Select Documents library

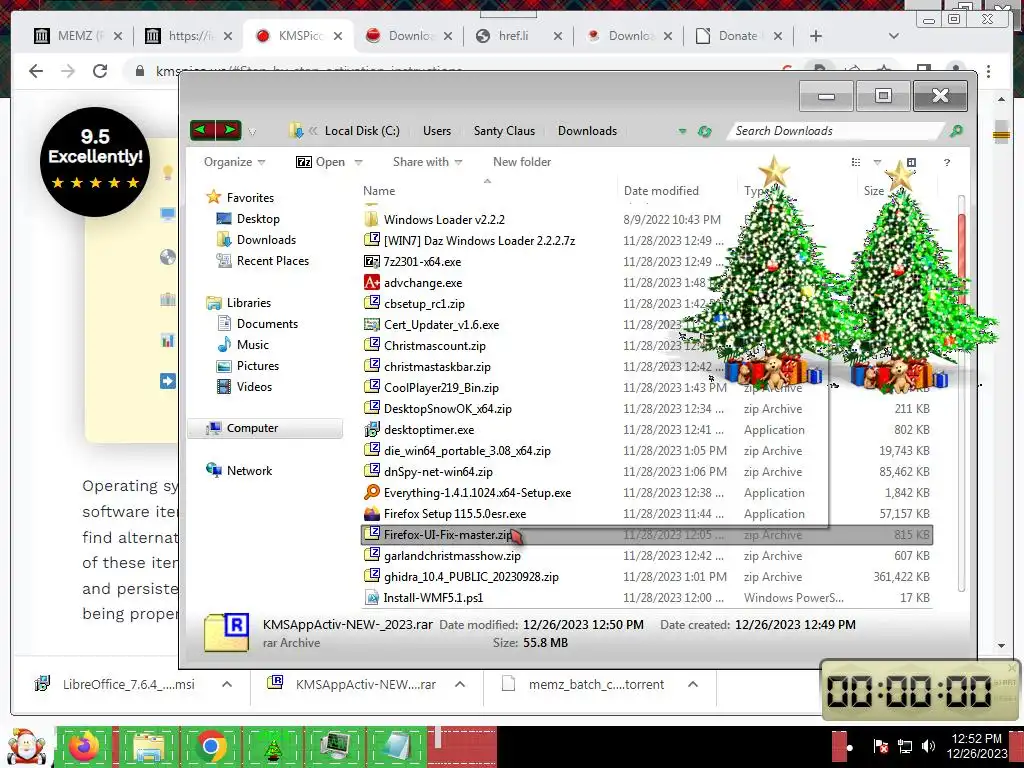tap(257, 324)
